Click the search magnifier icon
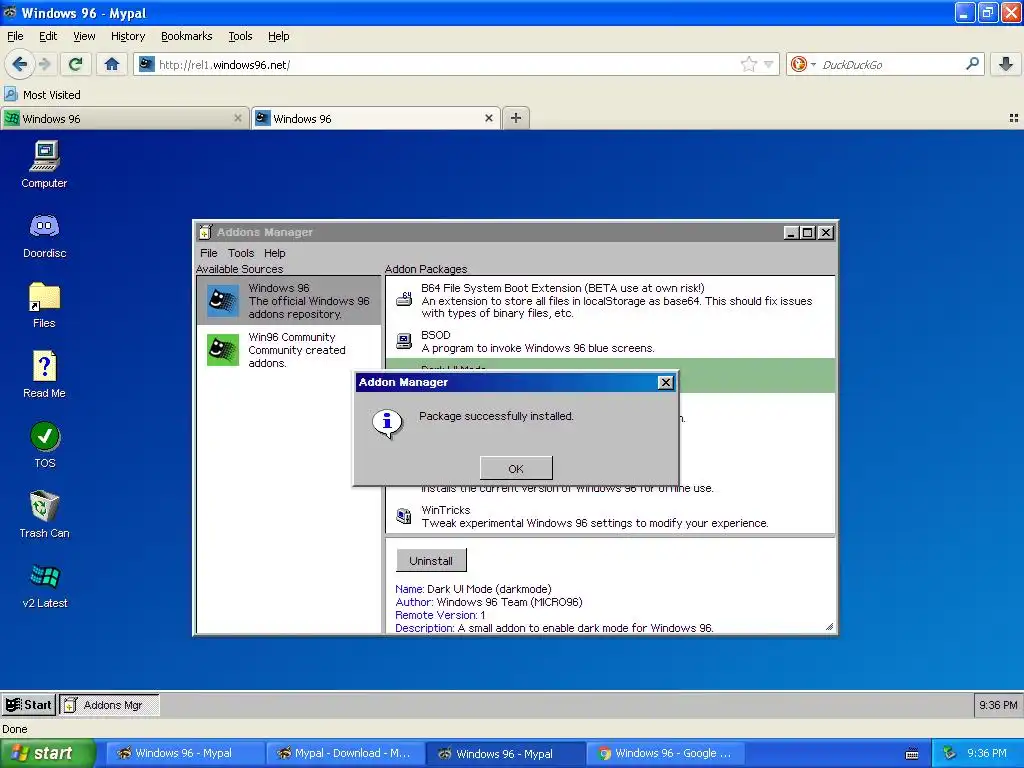The height and width of the screenshot is (768, 1024). pyautogui.click(x=972, y=64)
